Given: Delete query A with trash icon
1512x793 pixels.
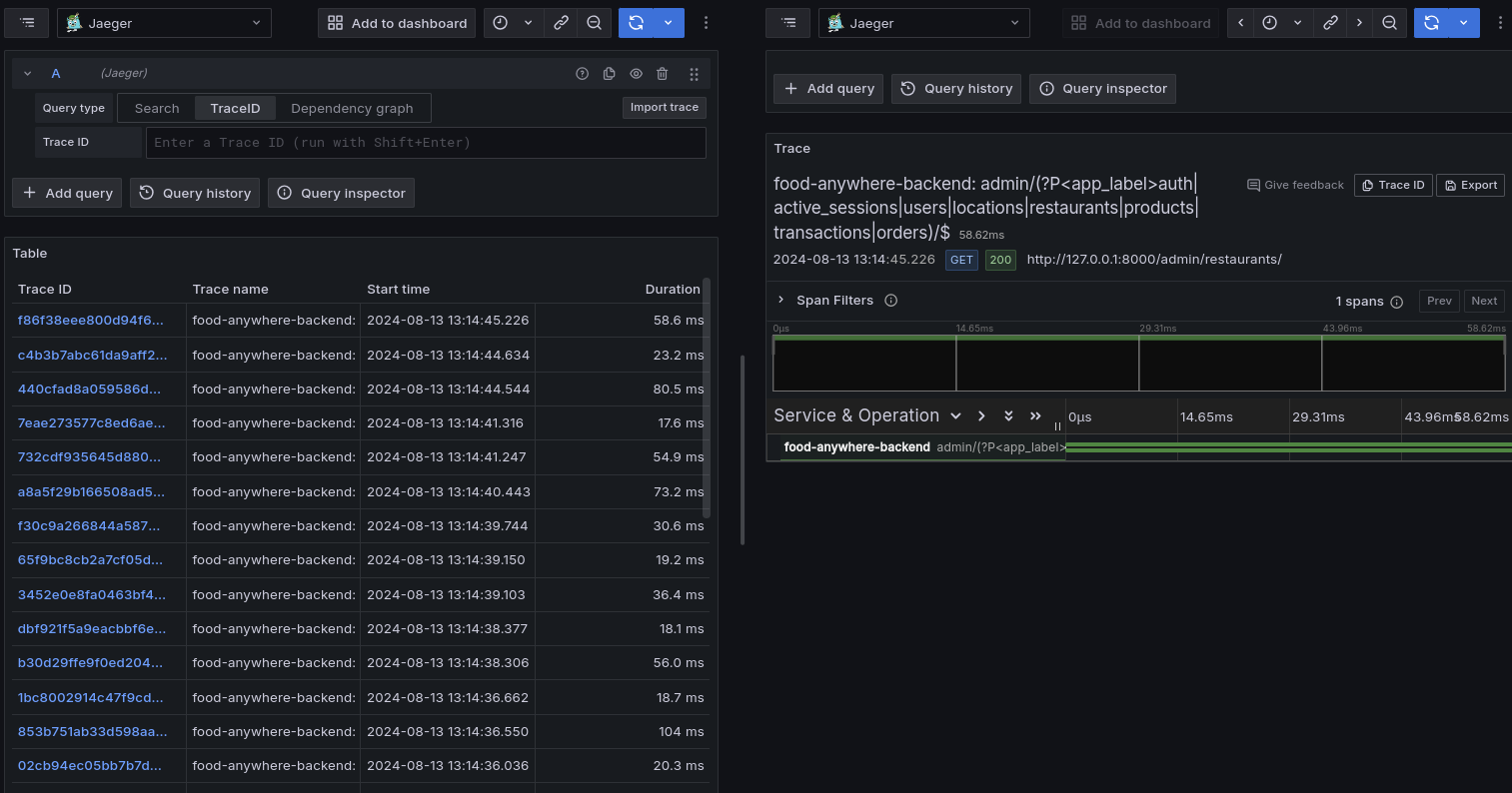Looking at the screenshot, I should click(663, 74).
